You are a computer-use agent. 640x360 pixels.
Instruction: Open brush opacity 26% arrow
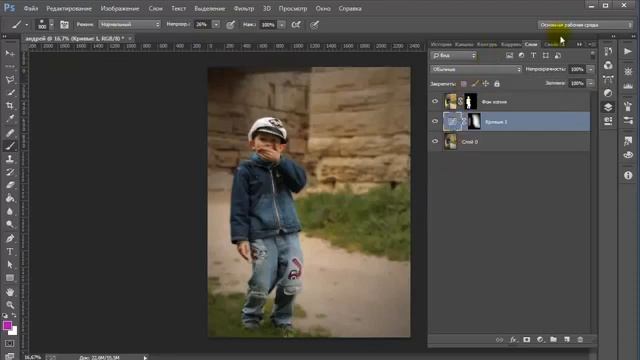tap(216, 24)
